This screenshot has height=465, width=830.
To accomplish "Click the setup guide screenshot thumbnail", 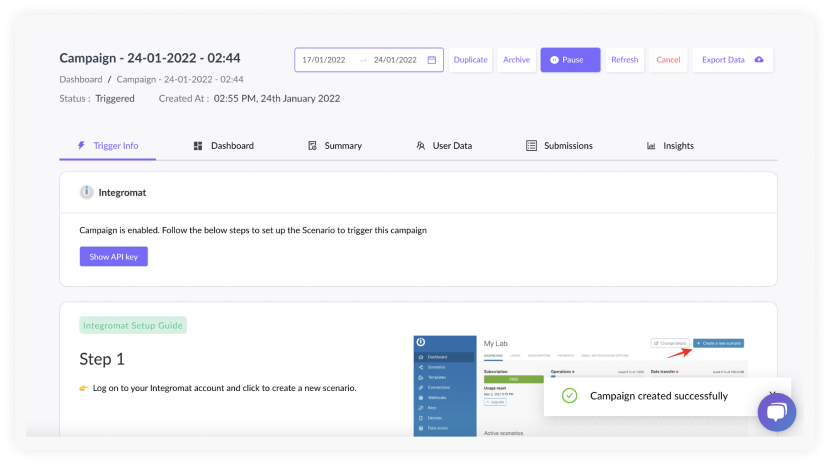I will [581, 386].
